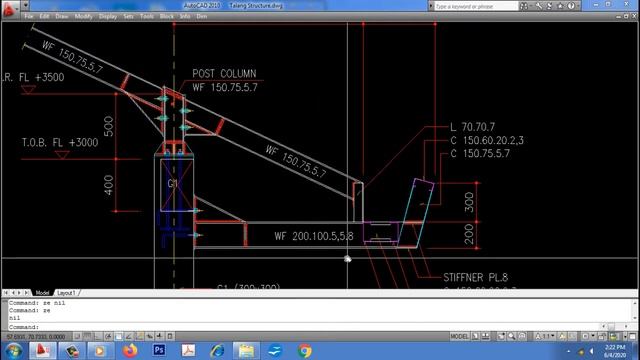The height and width of the screenshot is (360, 640).
Task: Open Google Chrome from the taskbar
Action: point(304,351)
